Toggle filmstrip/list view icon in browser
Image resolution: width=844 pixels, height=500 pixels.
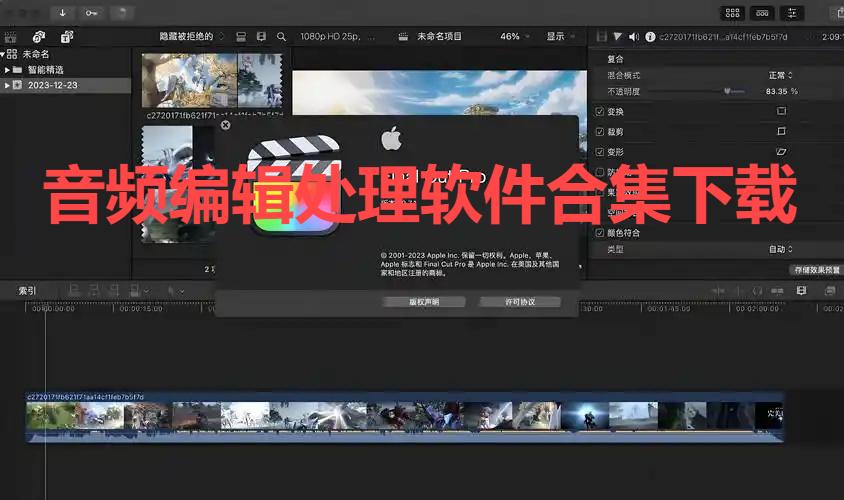click(261, 37)
